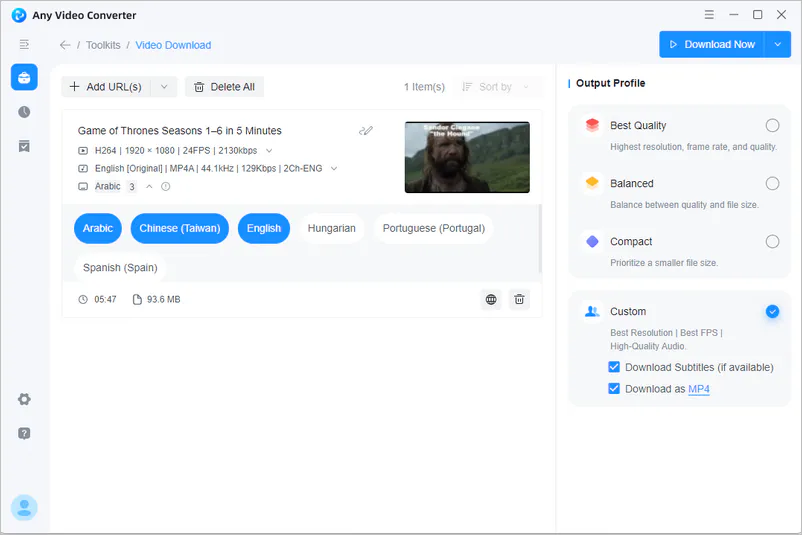The height and width of the screenshot is (535, 802).
Task: Deselect English subtitle chip
Action: click(x=264, y=228)
